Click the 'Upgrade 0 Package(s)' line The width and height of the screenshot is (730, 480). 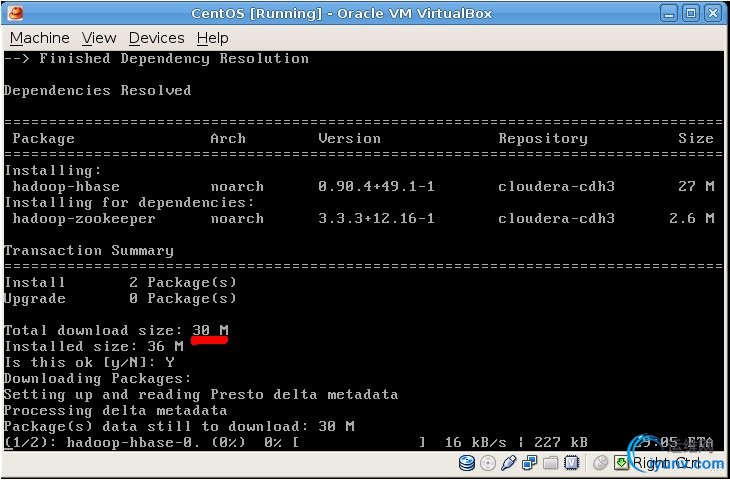pos(120,298)
